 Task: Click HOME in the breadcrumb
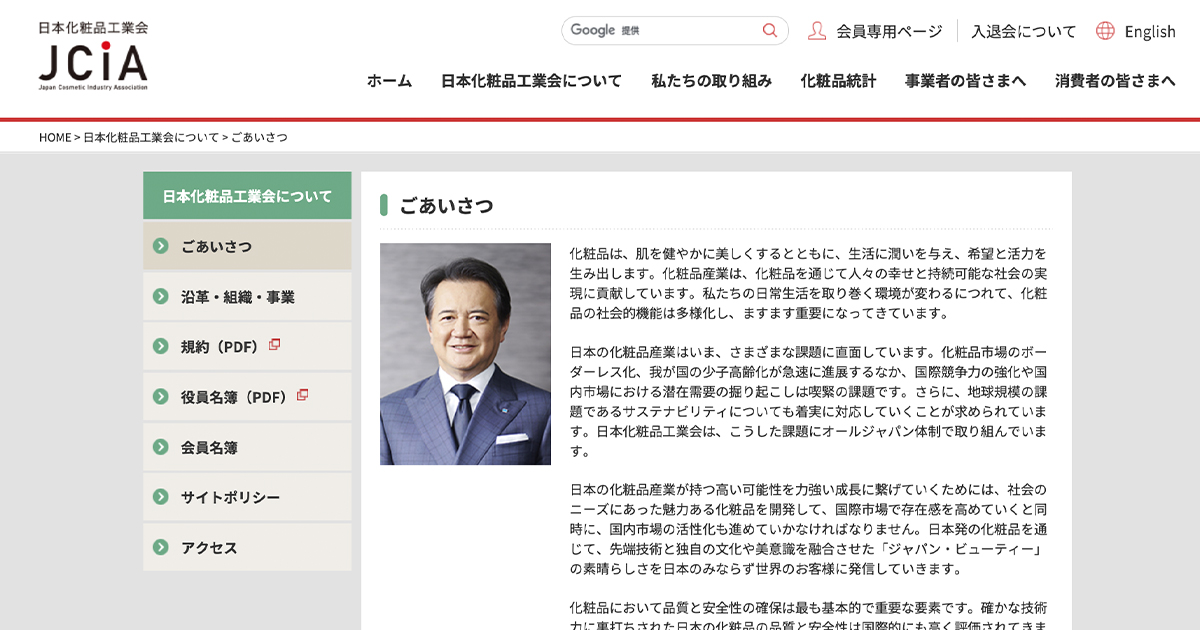55,137
